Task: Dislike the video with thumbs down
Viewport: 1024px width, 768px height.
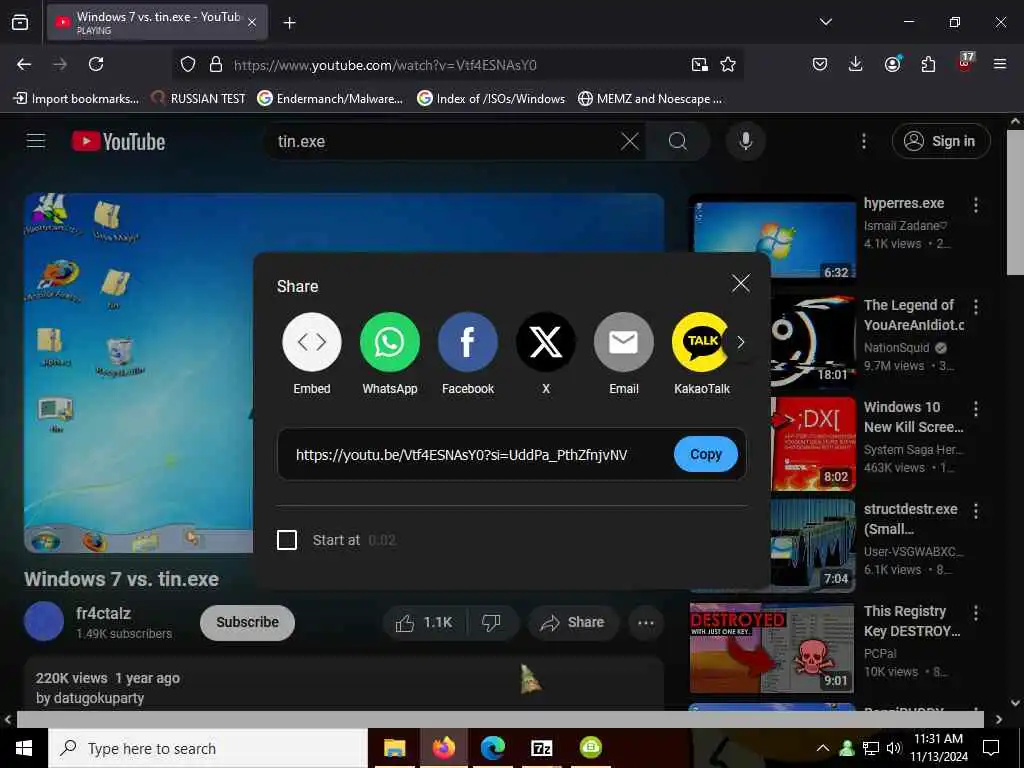Action: pos(492,623)
